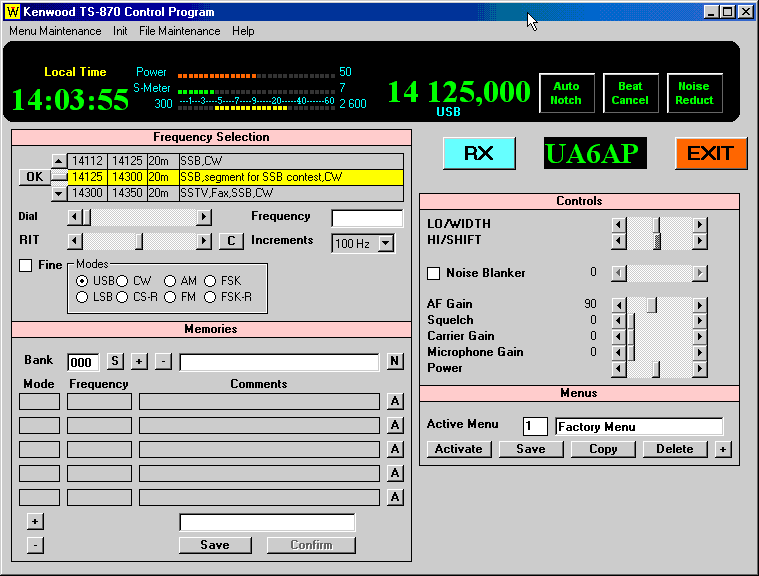Click the Save button in Memories
759x576 pixels.
coord(215,545)
